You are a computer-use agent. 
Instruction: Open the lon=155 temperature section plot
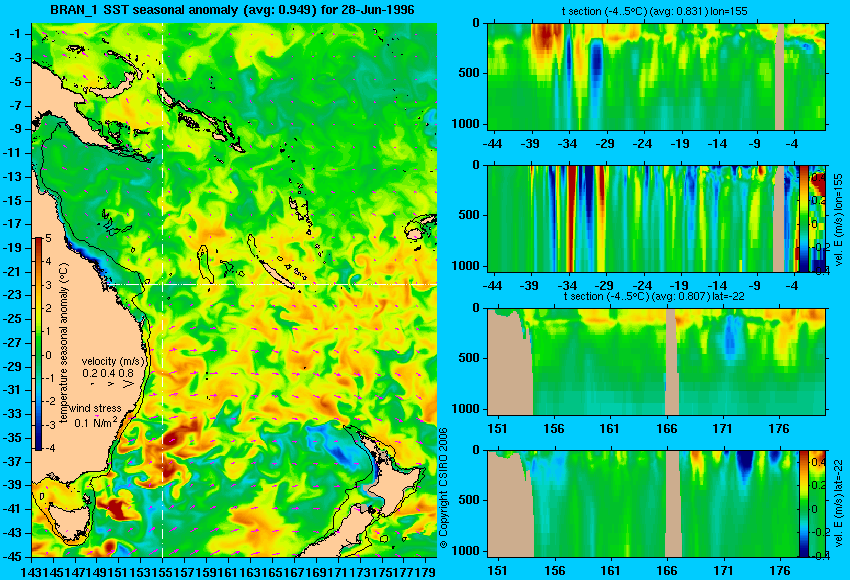point(657,76)
